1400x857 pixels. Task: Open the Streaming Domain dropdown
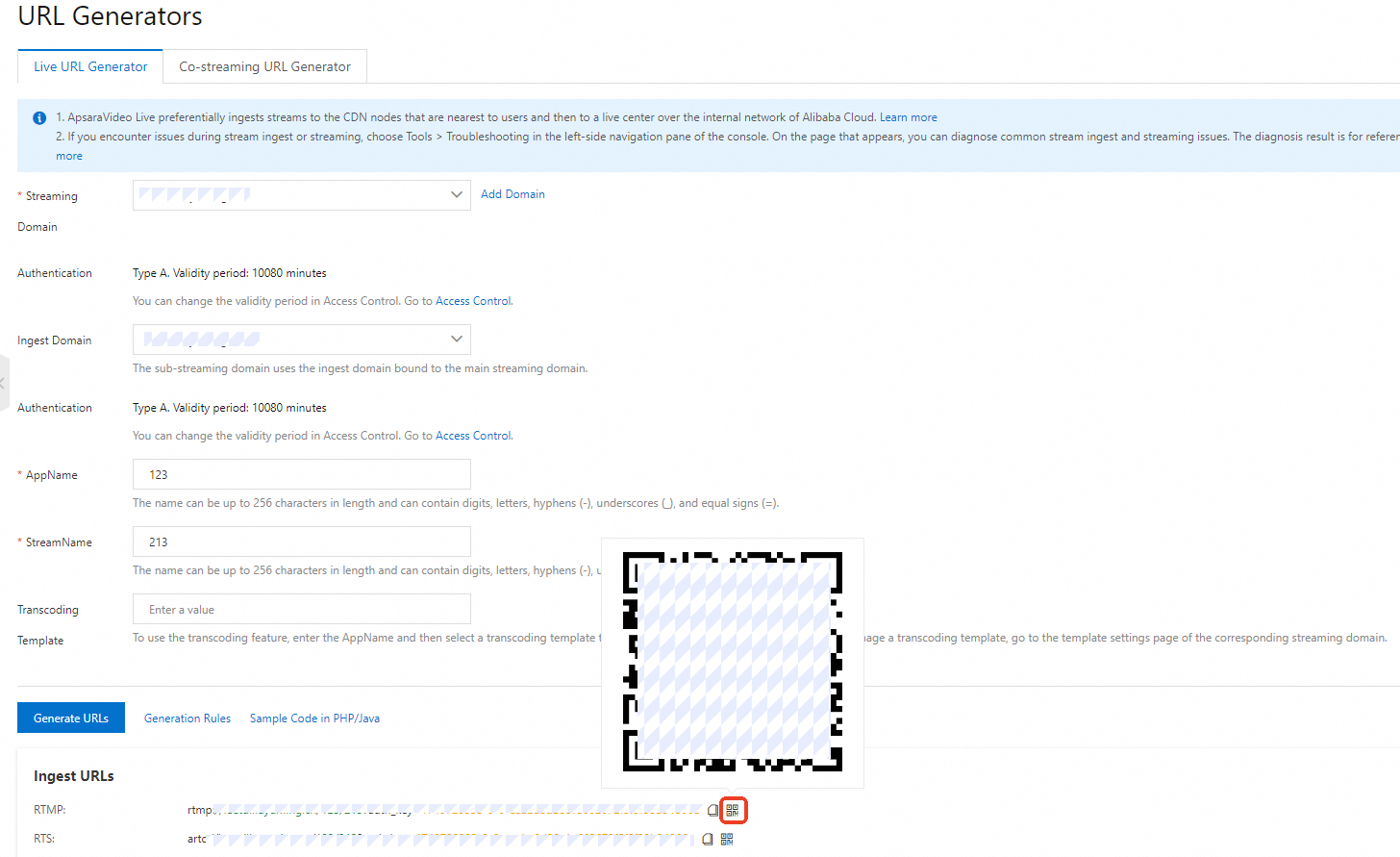pyautogui.click(x=302, y=195)
